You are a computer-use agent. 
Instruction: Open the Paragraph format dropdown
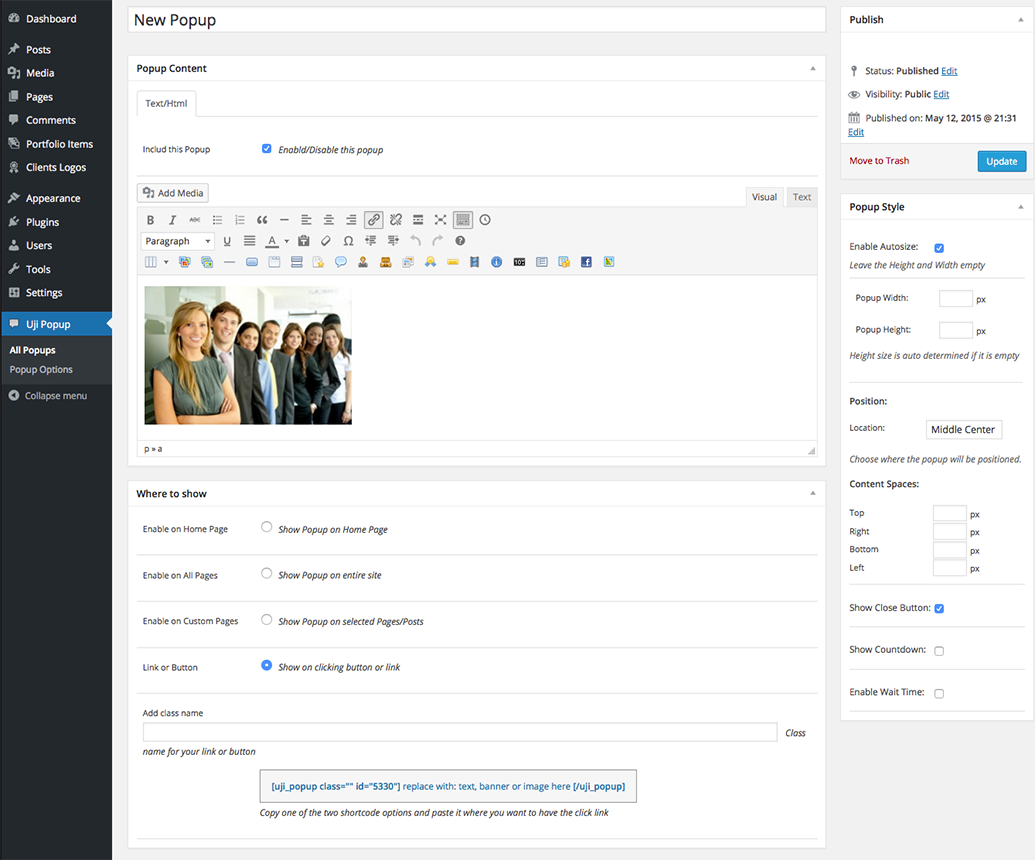[x=178, y=241]
